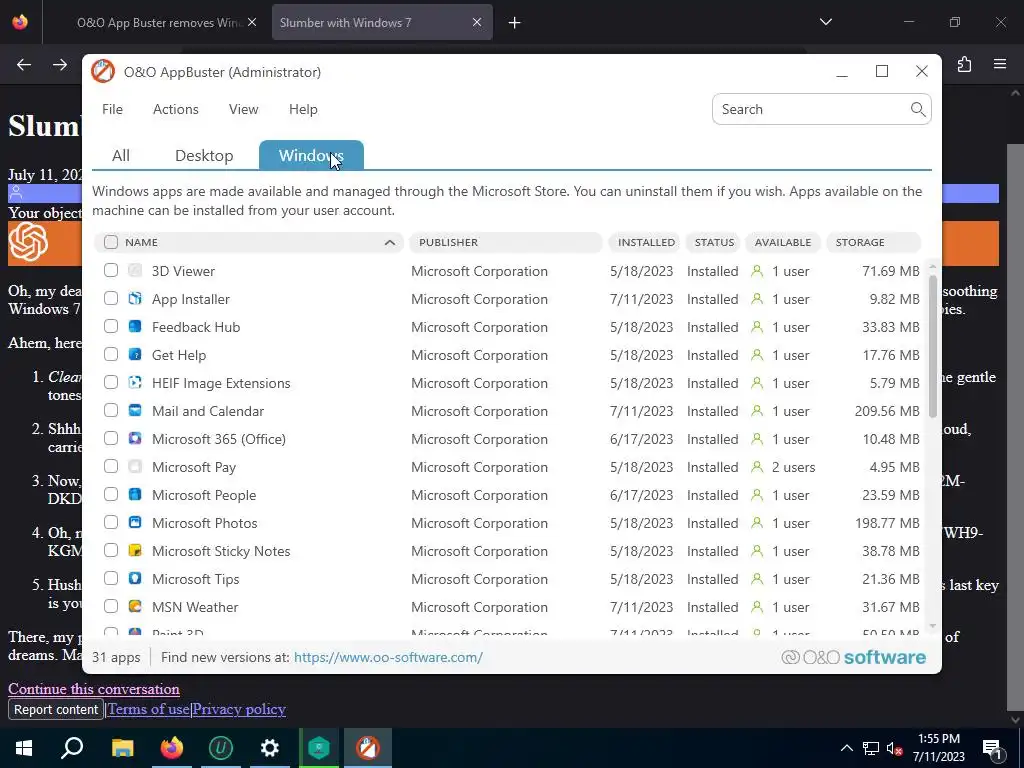Open the Actions menu
This screenshot has height=768, width=1024.
(x=176, y=109)
